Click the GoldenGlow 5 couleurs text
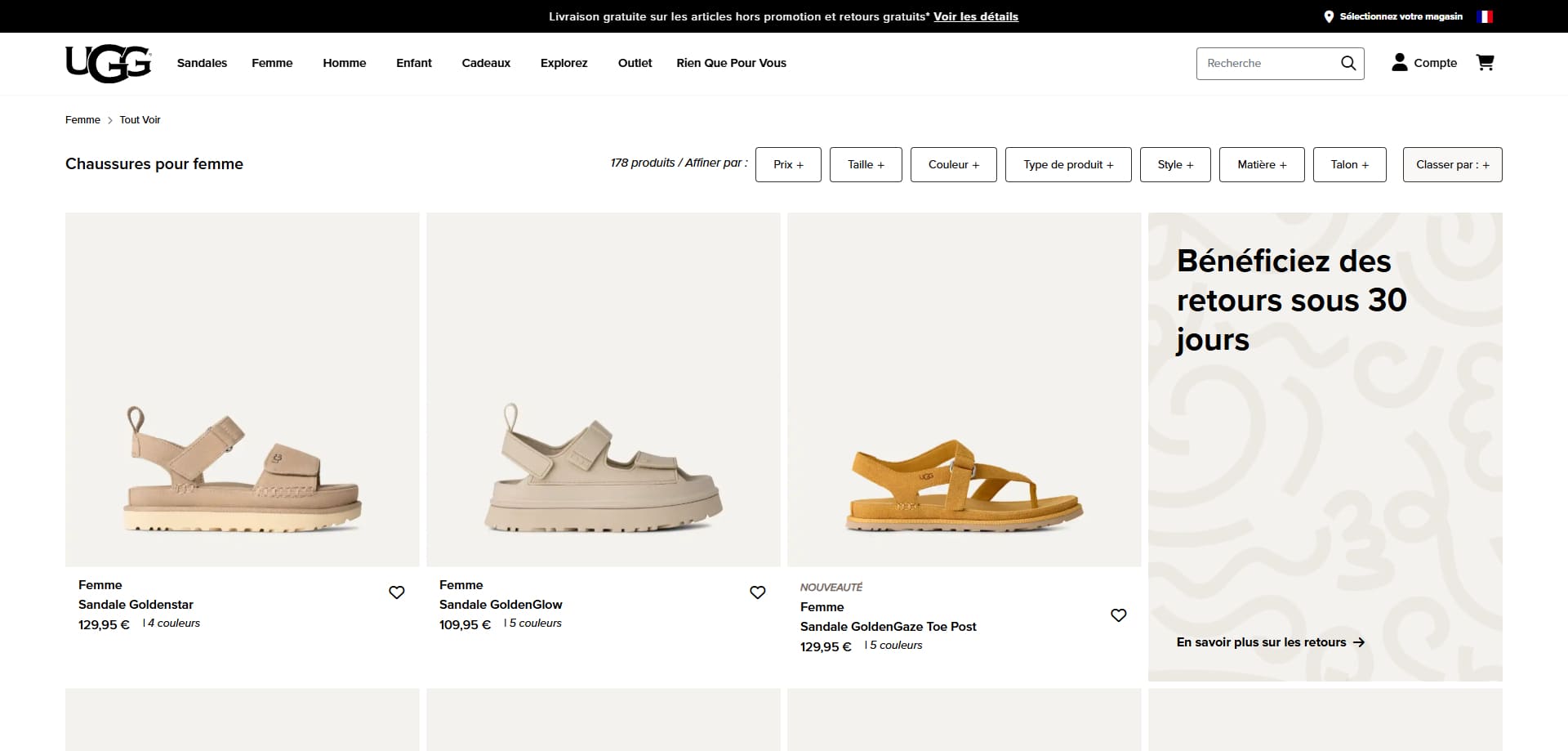Image resolution: width=1568 pixels, height=751 pixels. [535, 623]
